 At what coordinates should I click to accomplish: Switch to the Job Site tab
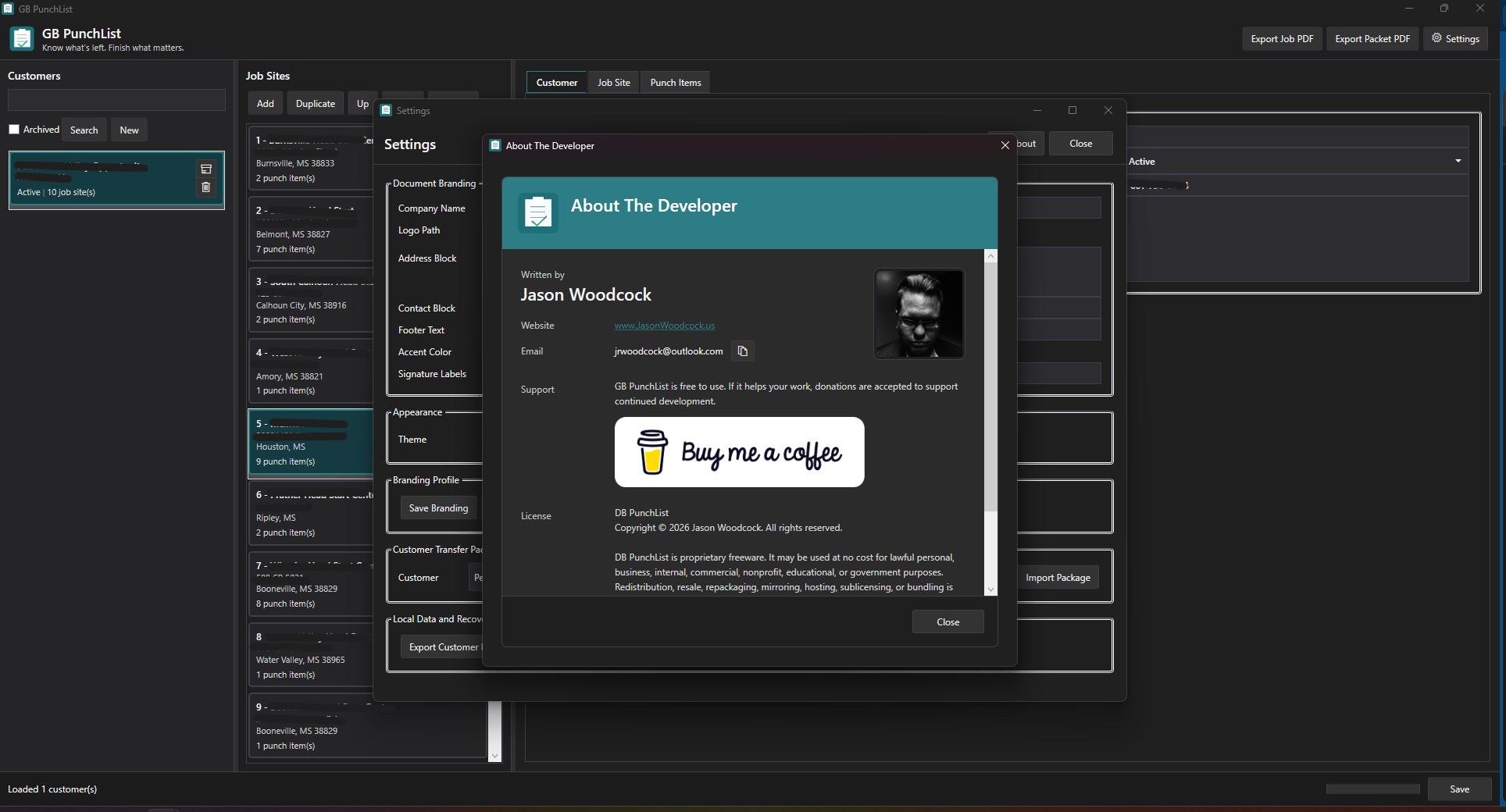coord(614,83)
